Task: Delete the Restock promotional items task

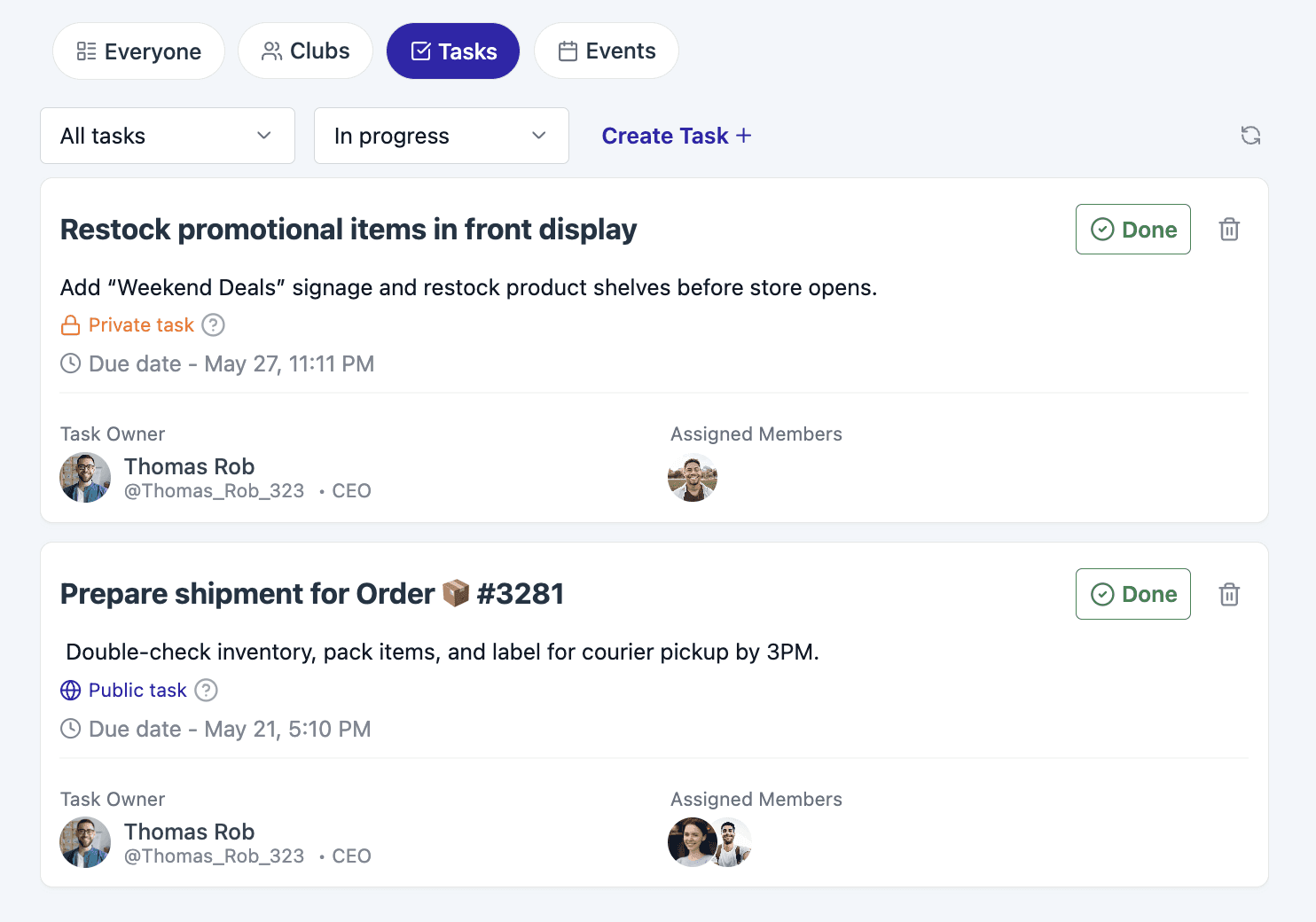Action: [x=1229, y=230]
